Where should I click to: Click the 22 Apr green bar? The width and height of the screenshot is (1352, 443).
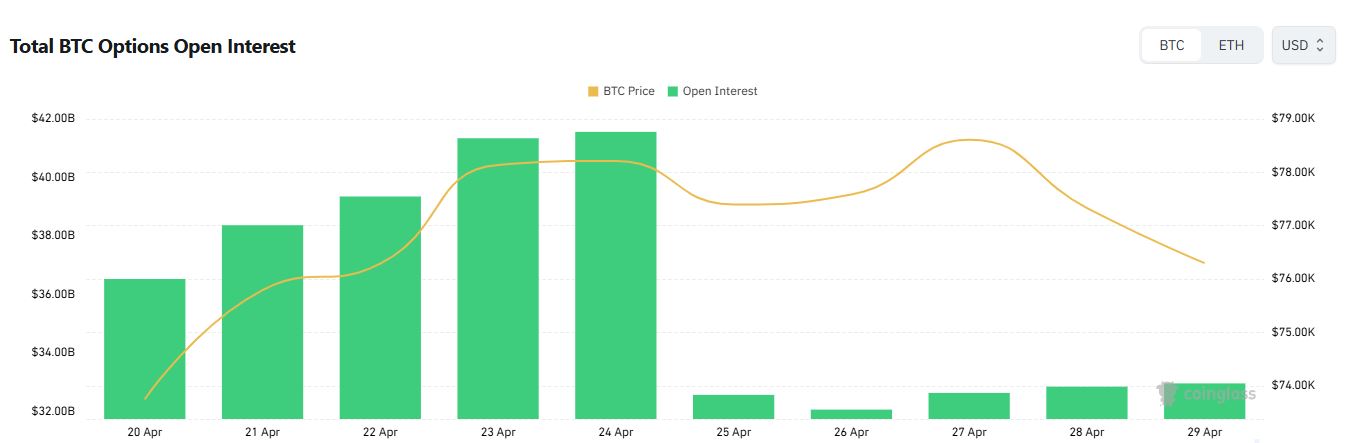380,307
